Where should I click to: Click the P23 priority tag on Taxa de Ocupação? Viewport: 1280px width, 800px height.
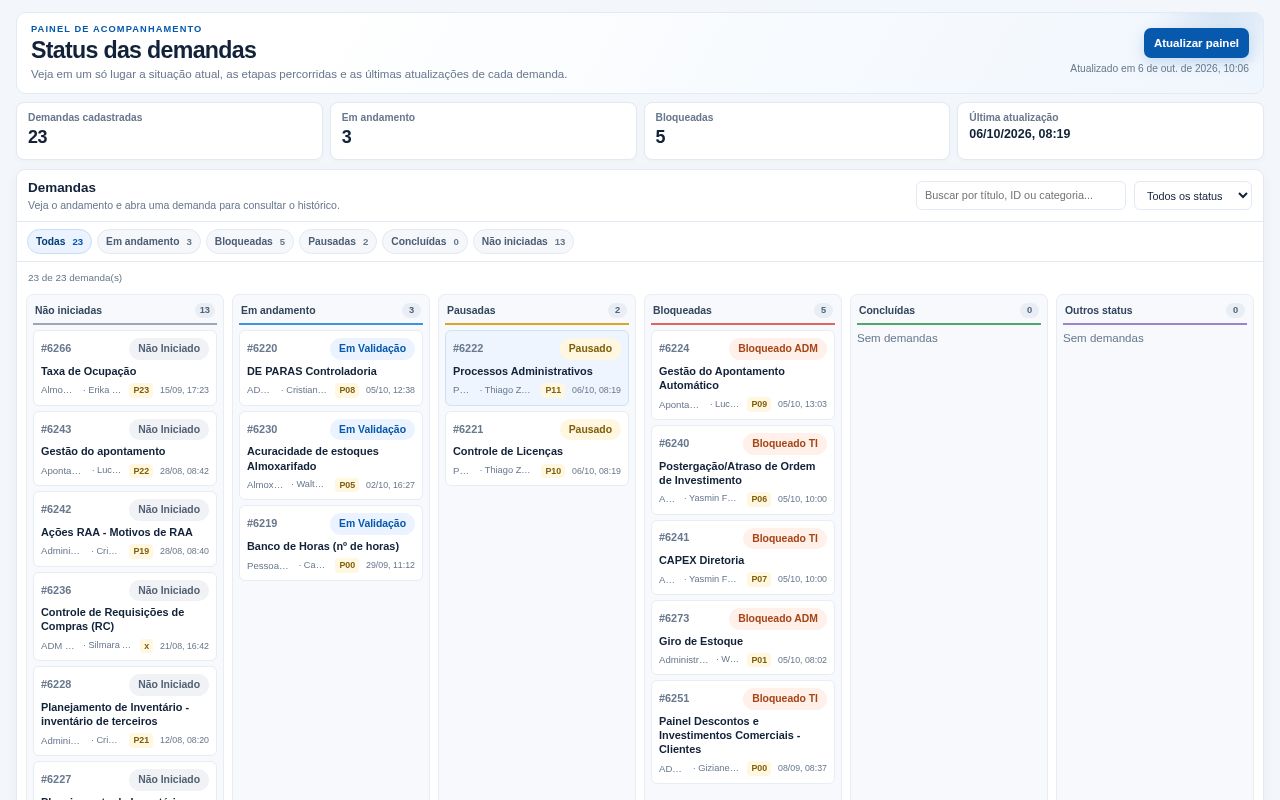tap(141, 390)
